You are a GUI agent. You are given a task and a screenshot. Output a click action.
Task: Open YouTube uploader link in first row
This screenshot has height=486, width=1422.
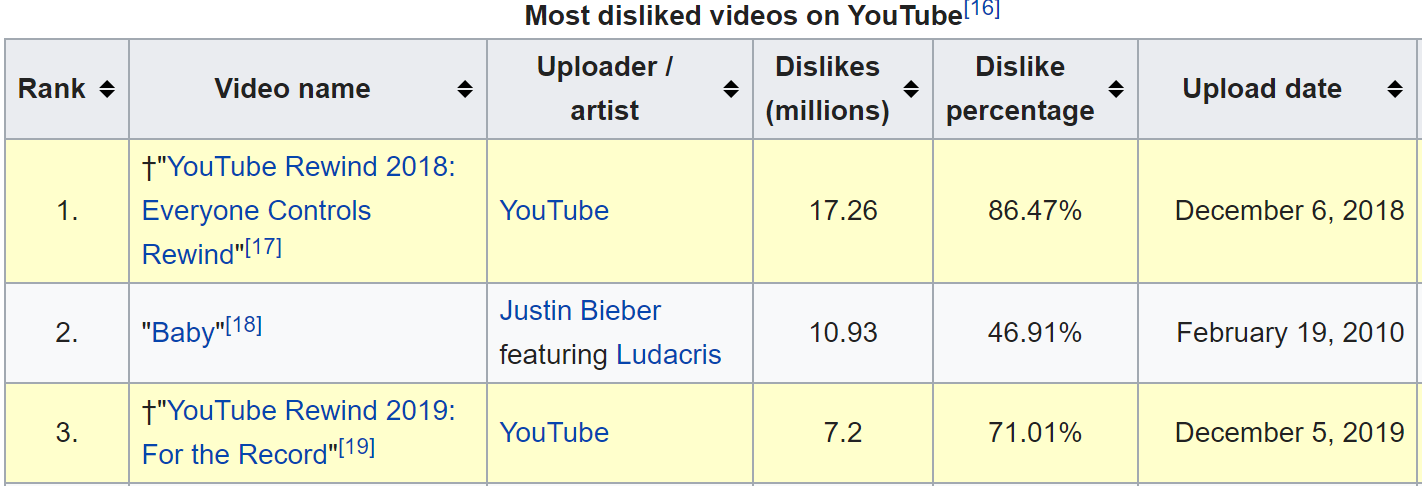[554, 211]
